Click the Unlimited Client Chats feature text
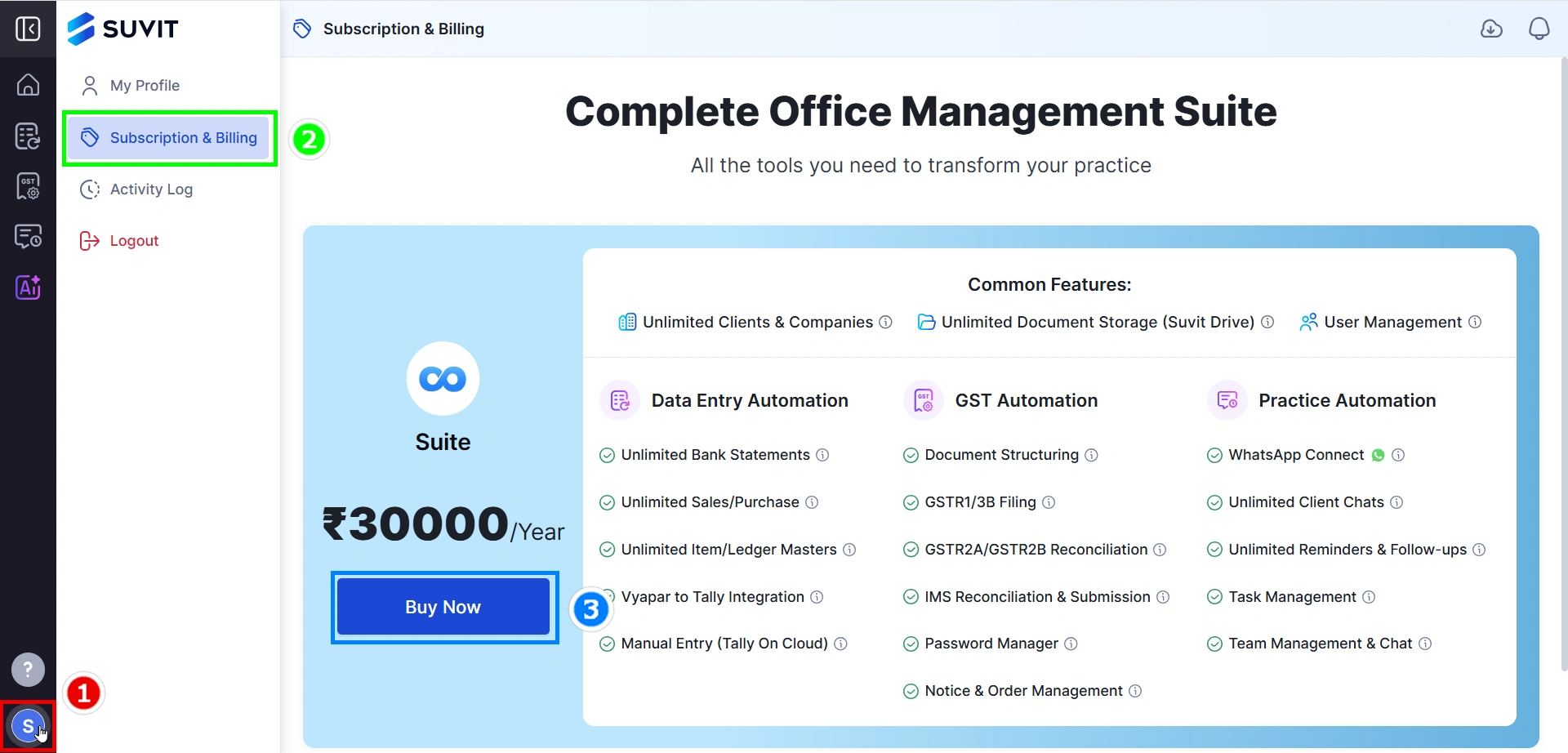 tap(1306, 502)
